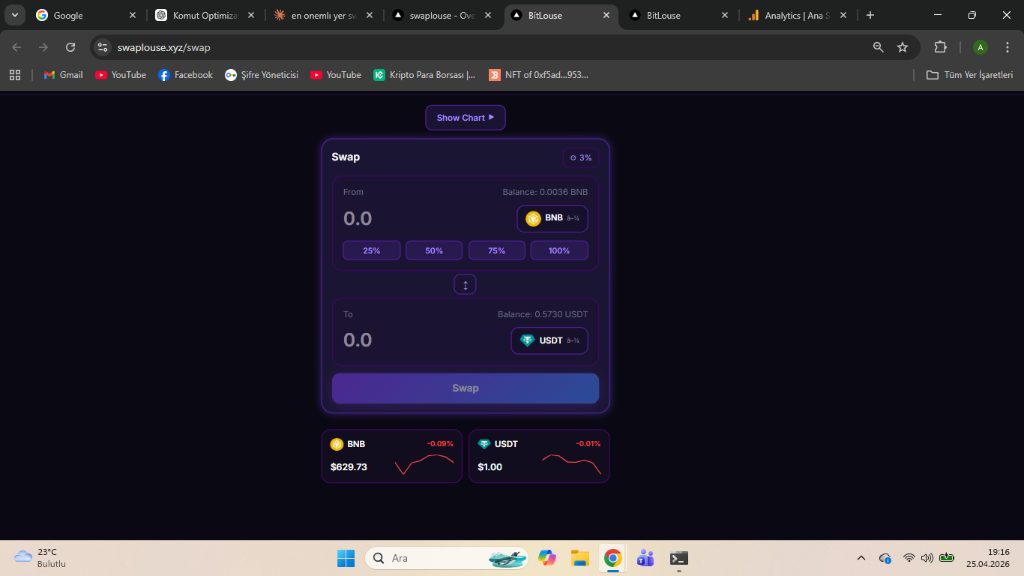
Task: Open the Windows Start menu
Action: click(346, 558)
